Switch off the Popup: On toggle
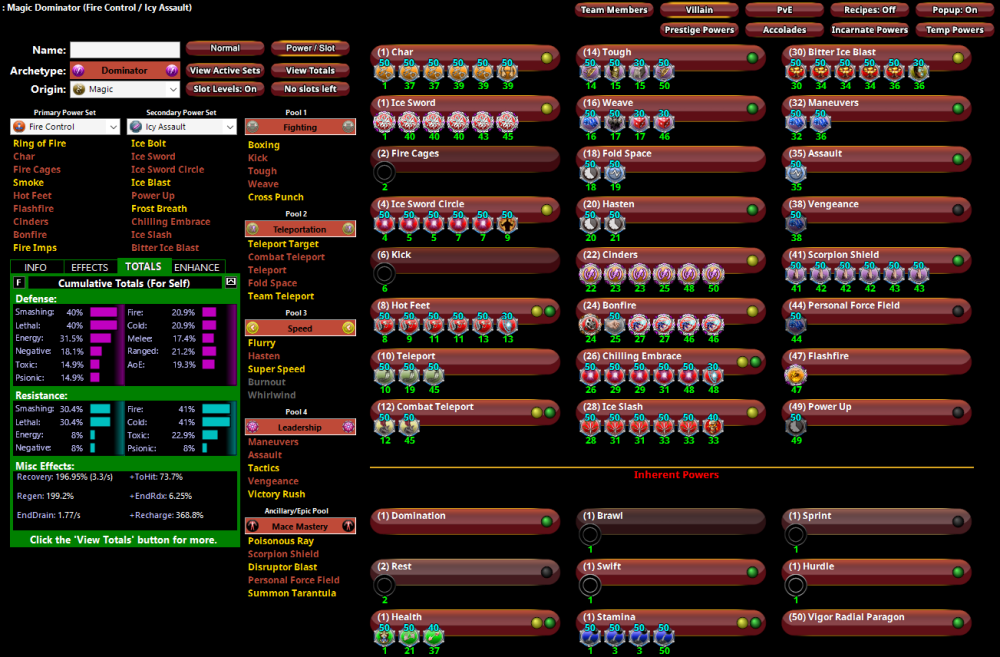The image size is (1000, 657). click(x=954, y=10)
